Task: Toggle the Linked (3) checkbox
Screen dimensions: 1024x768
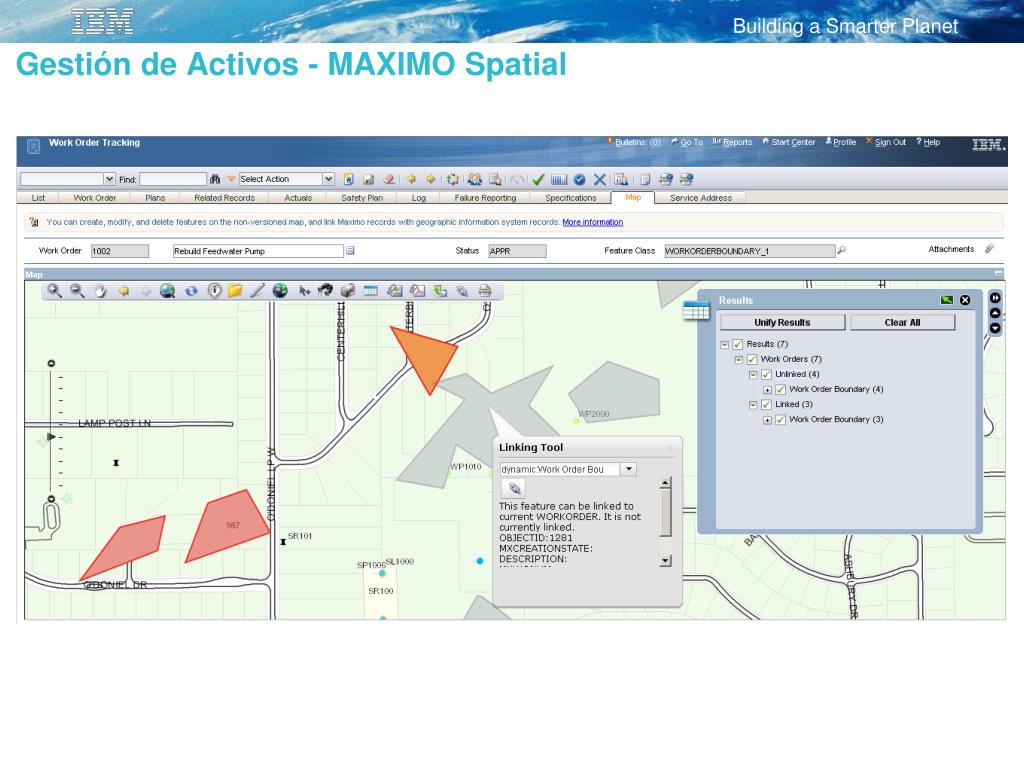Action: click(767, 405)
